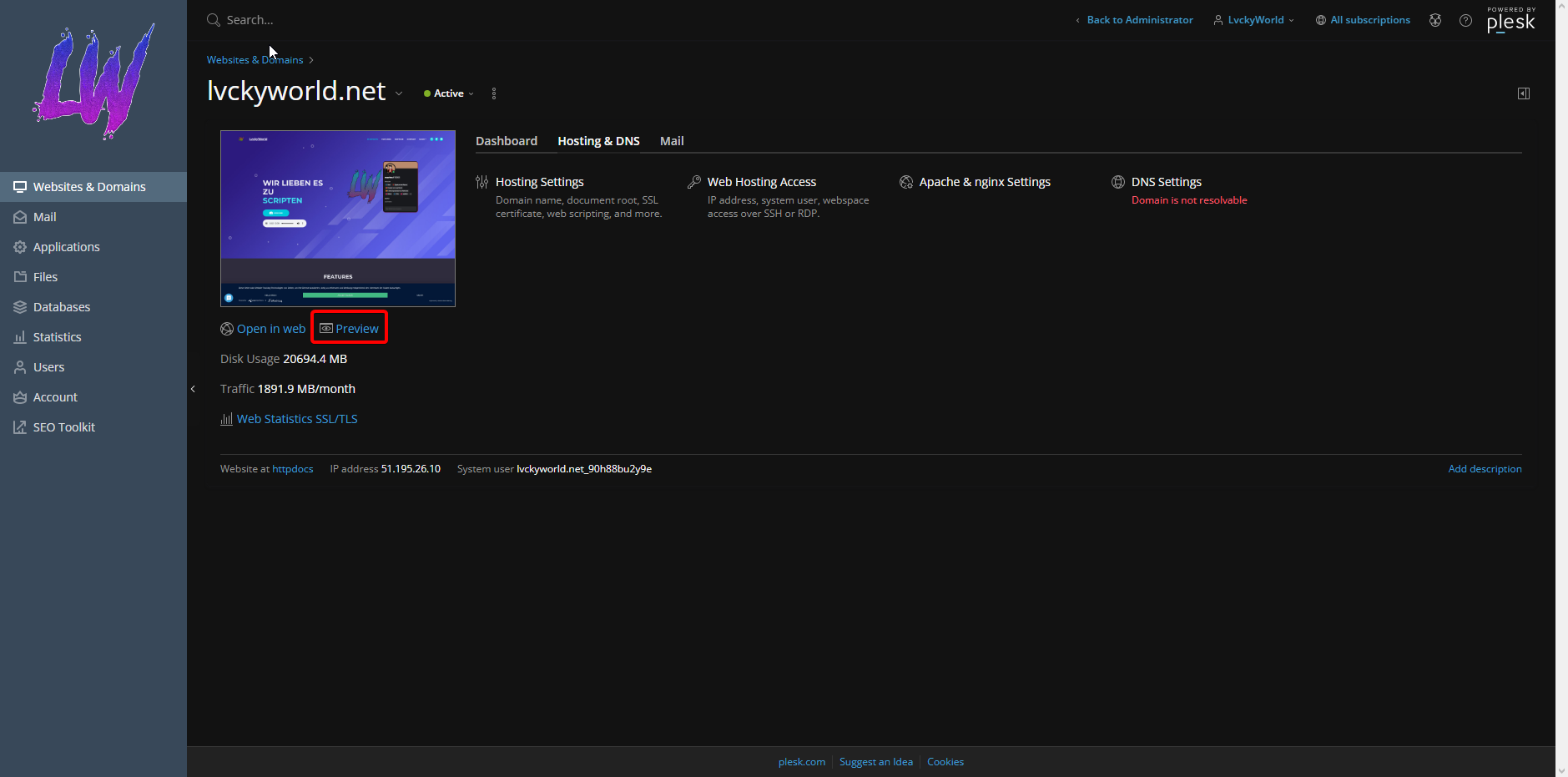Screen dimensions: 1568x777
Task: Open the LvckyWorld user menu
Action: pos(1255,20)
